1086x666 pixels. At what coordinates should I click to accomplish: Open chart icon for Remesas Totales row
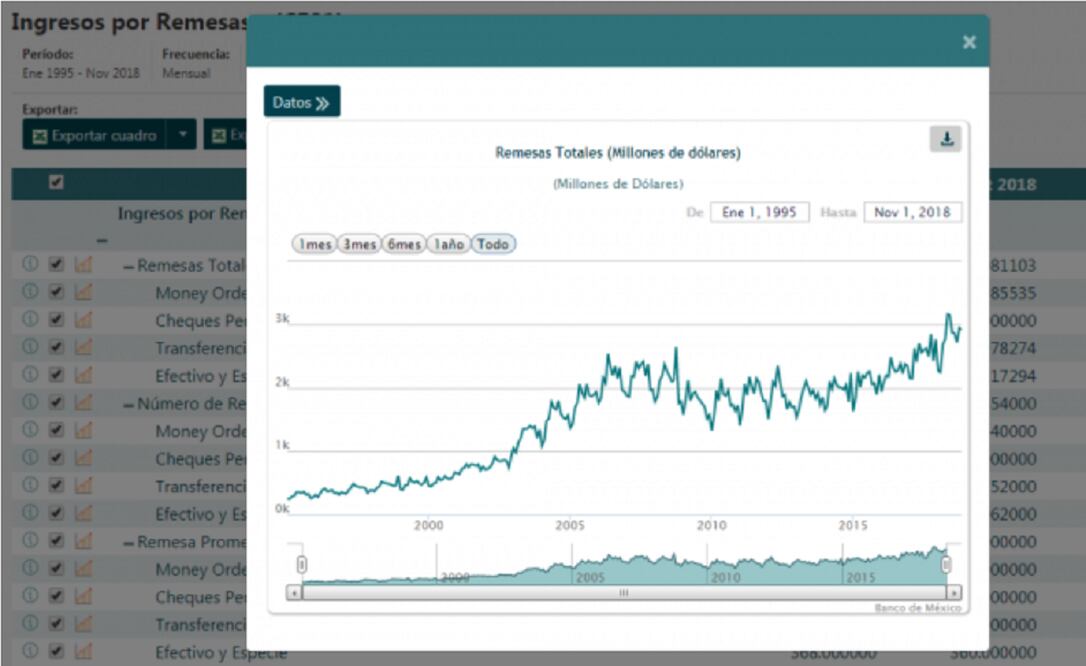pos(84,266)
